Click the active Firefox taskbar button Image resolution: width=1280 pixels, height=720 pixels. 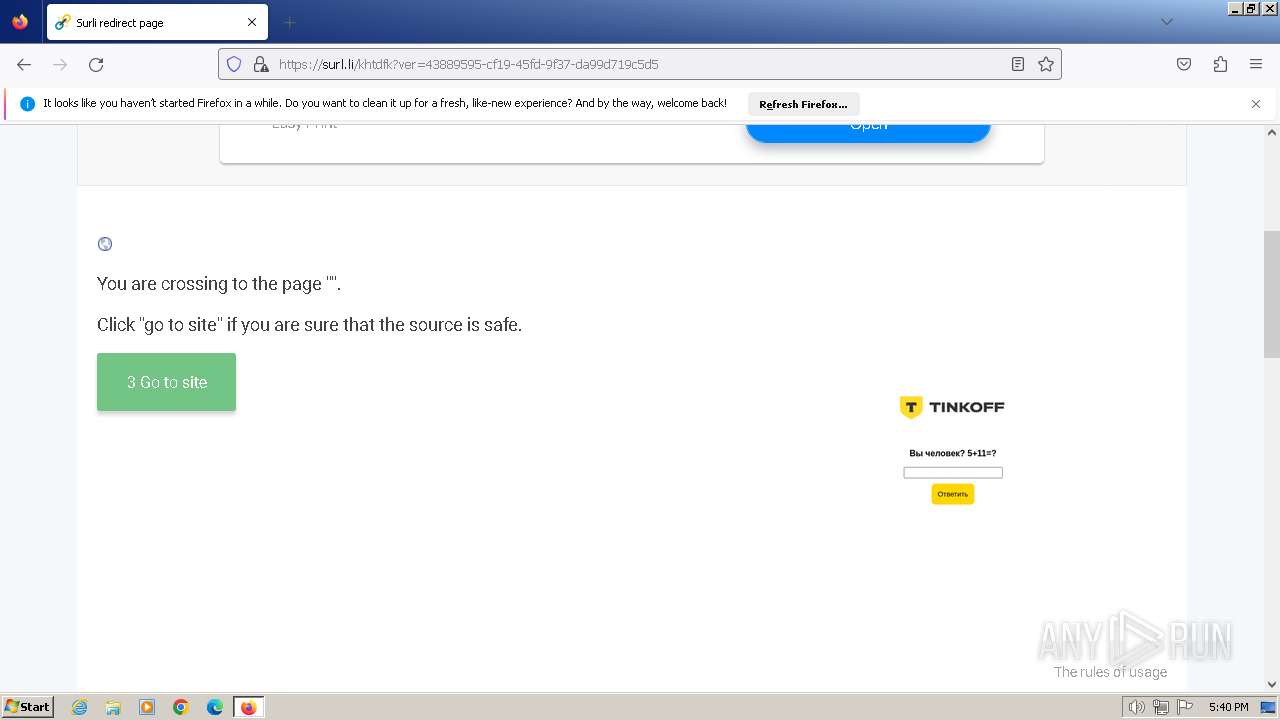pyautogui.click(x=248, y=707)
